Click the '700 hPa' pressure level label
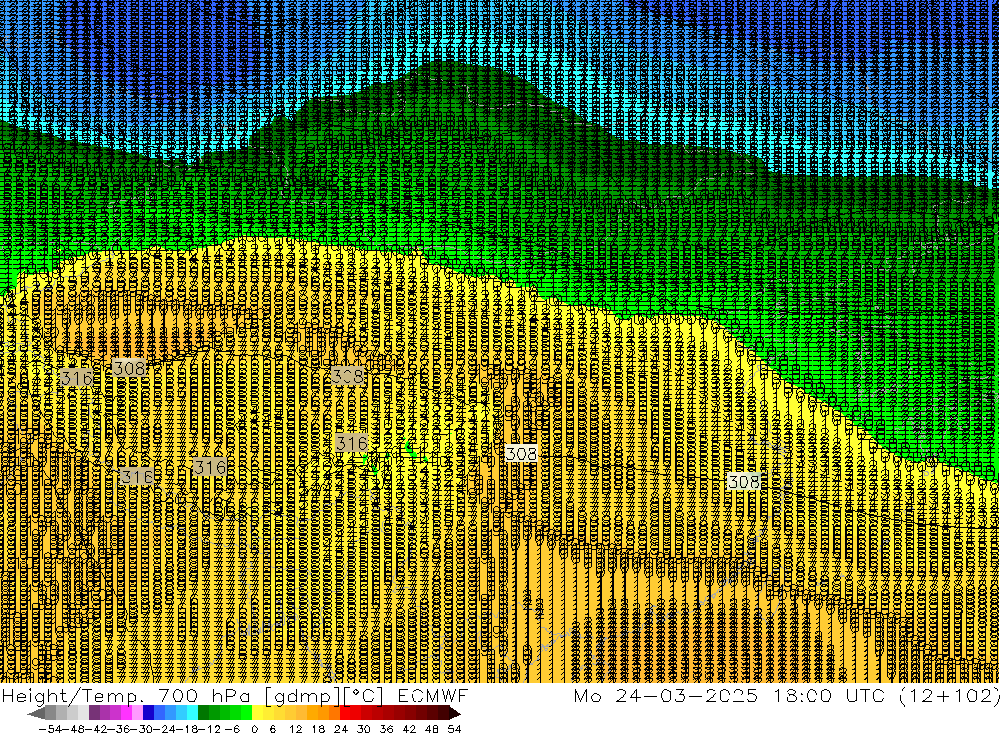Screen dimensions: 1000x733 (x=204, y=696)
